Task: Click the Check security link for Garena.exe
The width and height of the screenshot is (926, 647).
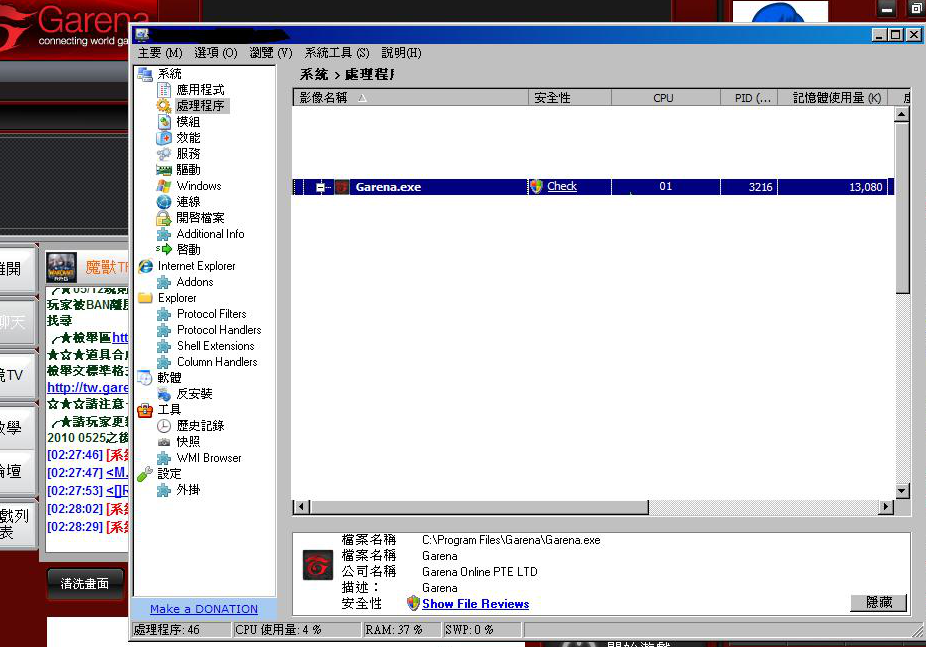Action: (x=562, y=187)
